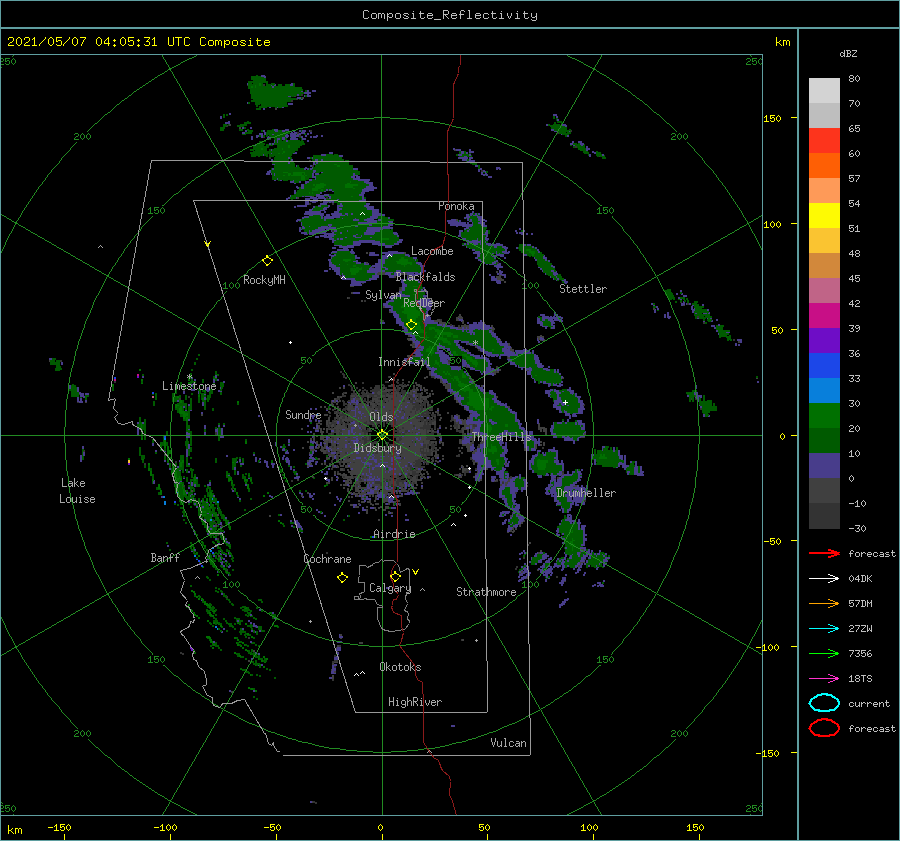The height and width of the screenshot is (841, 900).
Task: Click the Sundre label
Action: pyautogui.click(x=303, y=414)
